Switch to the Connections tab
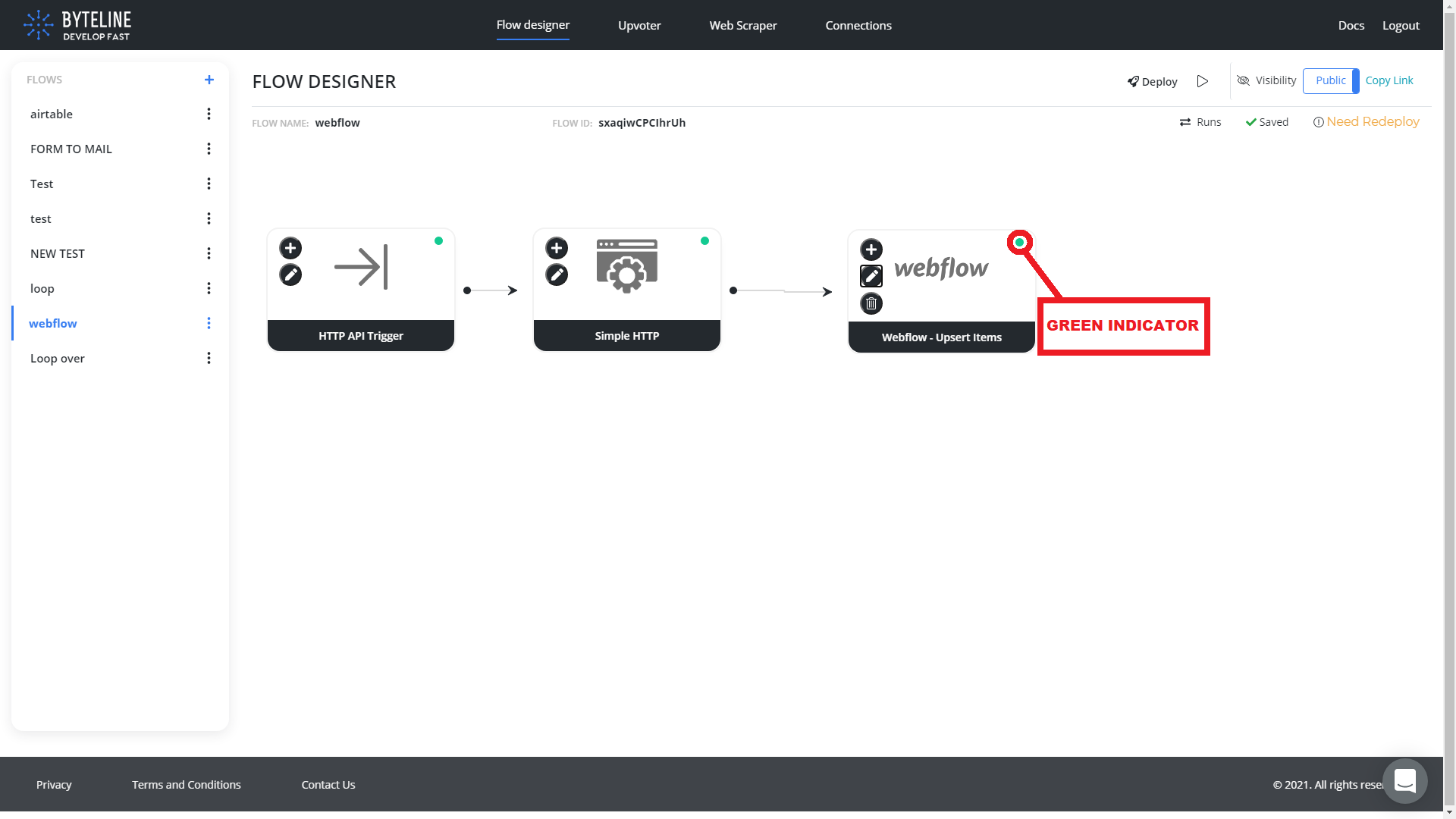The image size is (1456, 819). click(858, 25)
